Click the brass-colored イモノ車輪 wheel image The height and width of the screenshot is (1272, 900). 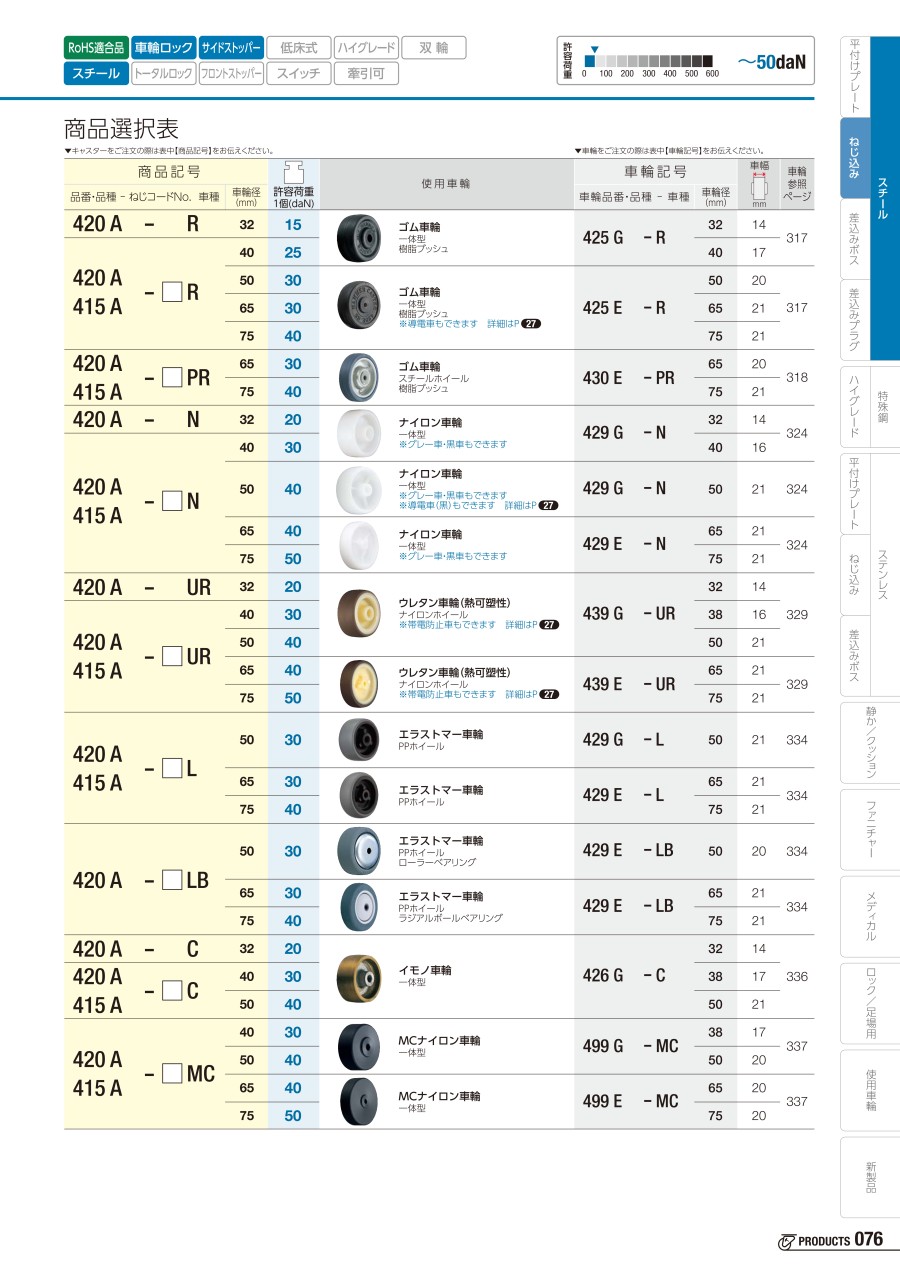click(356, 976)
